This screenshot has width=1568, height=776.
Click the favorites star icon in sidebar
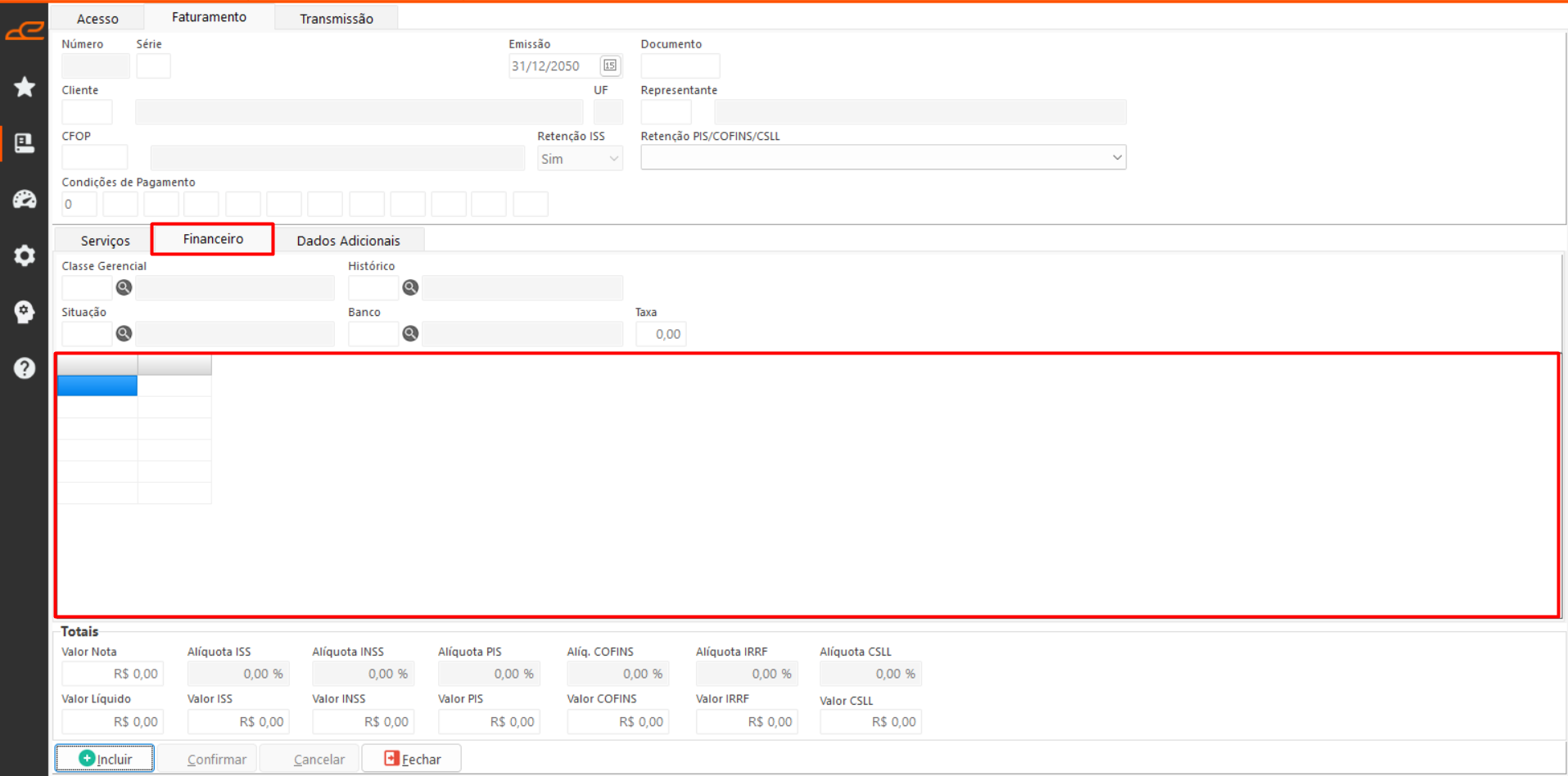pyautogui.click(x=25, y=87)
